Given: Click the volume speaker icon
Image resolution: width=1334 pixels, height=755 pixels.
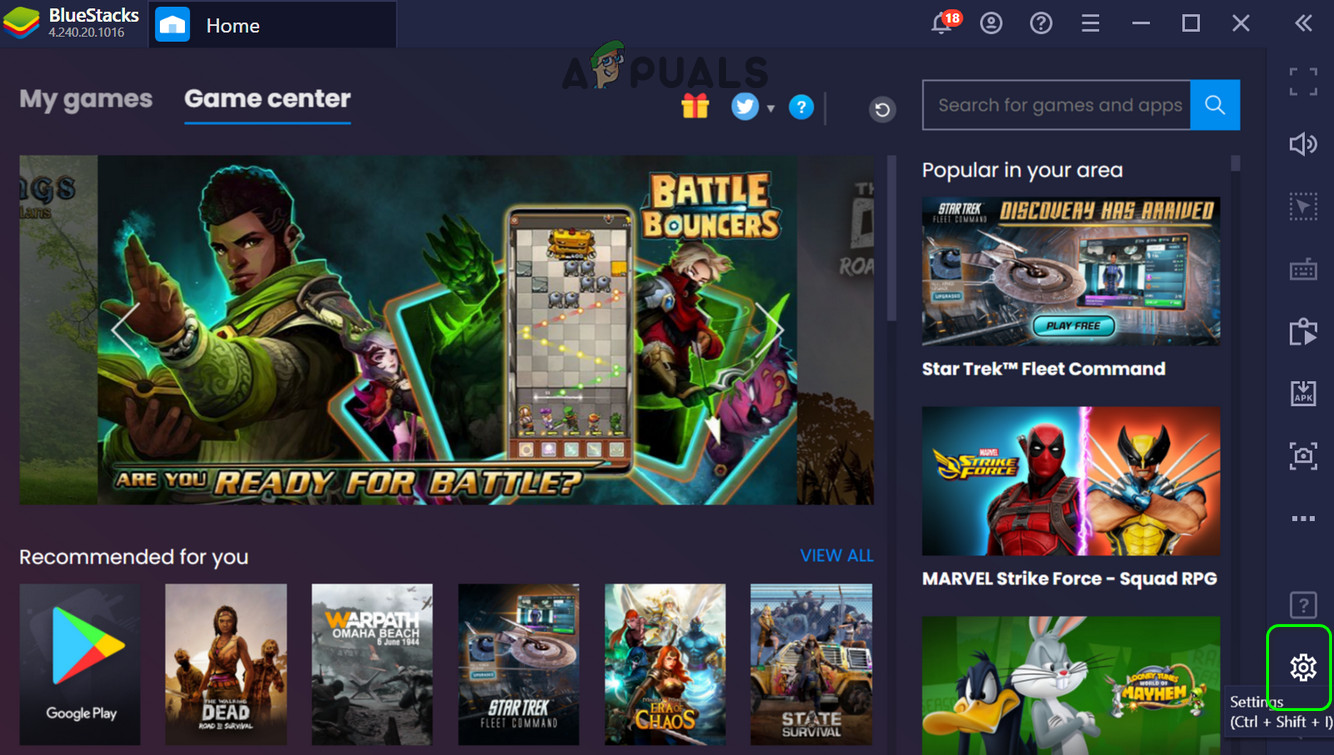Looking at the screenshot, I should tap(1303, 144).
